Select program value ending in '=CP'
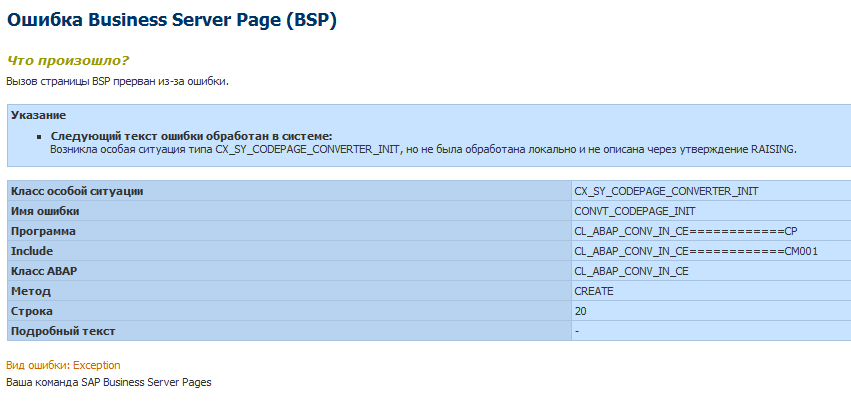This screenshot has width=851, height=412. 685,231
